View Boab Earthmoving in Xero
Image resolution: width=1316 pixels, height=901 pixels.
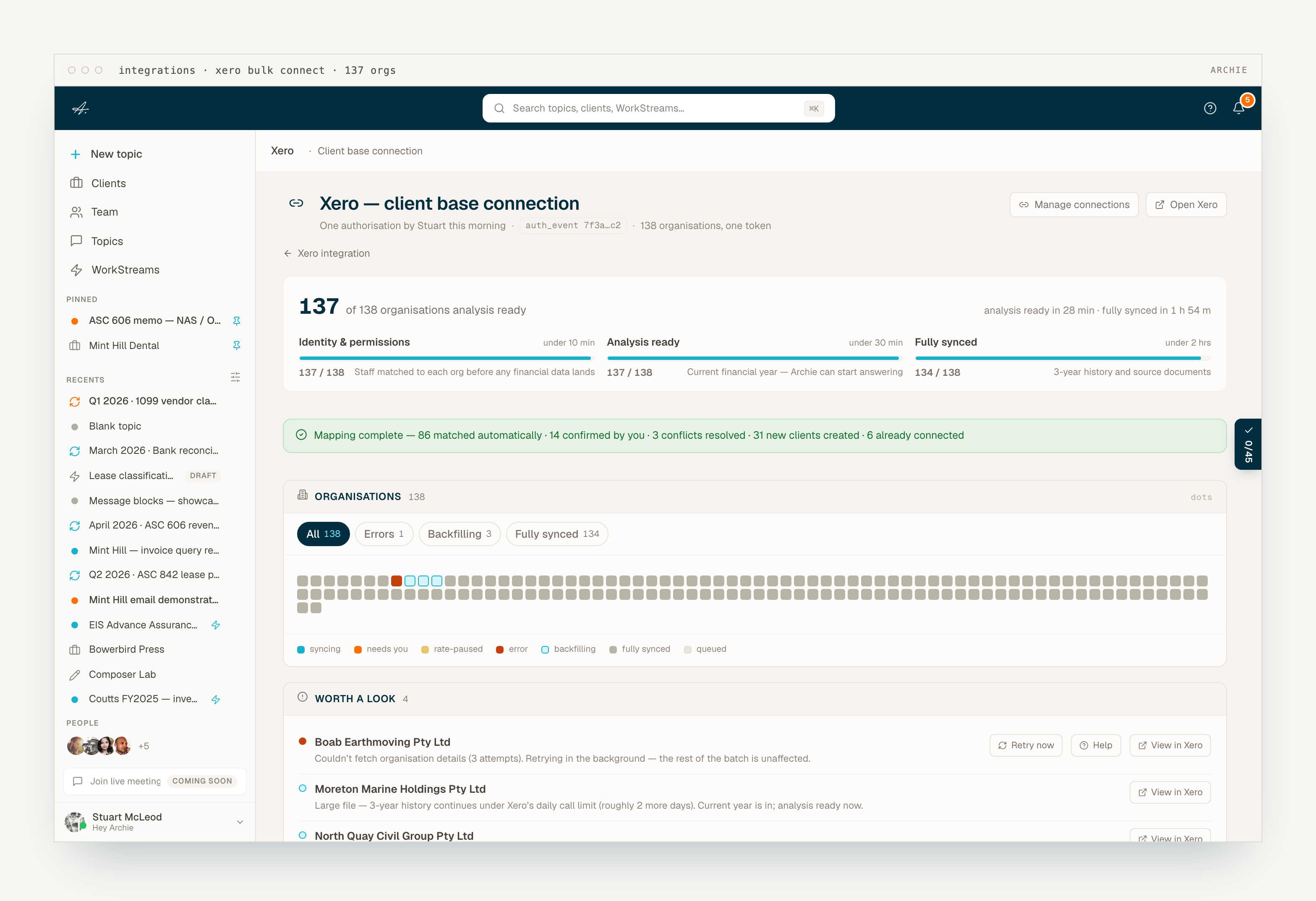click(1170, 745)
